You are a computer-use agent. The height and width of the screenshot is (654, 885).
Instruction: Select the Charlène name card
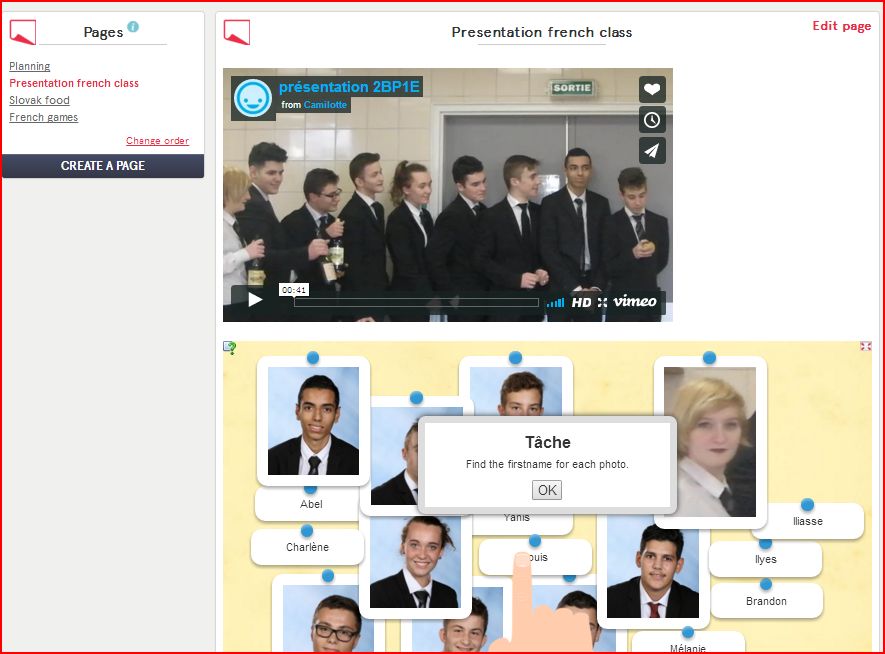[x=307, y=547]
